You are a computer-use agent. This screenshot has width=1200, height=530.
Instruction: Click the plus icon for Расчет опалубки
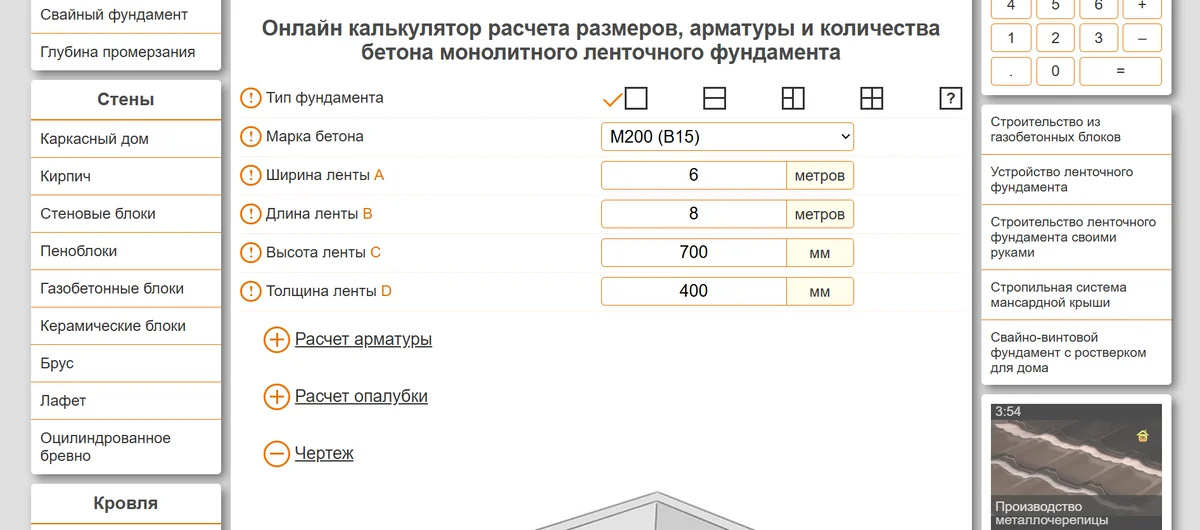(276, 397)
